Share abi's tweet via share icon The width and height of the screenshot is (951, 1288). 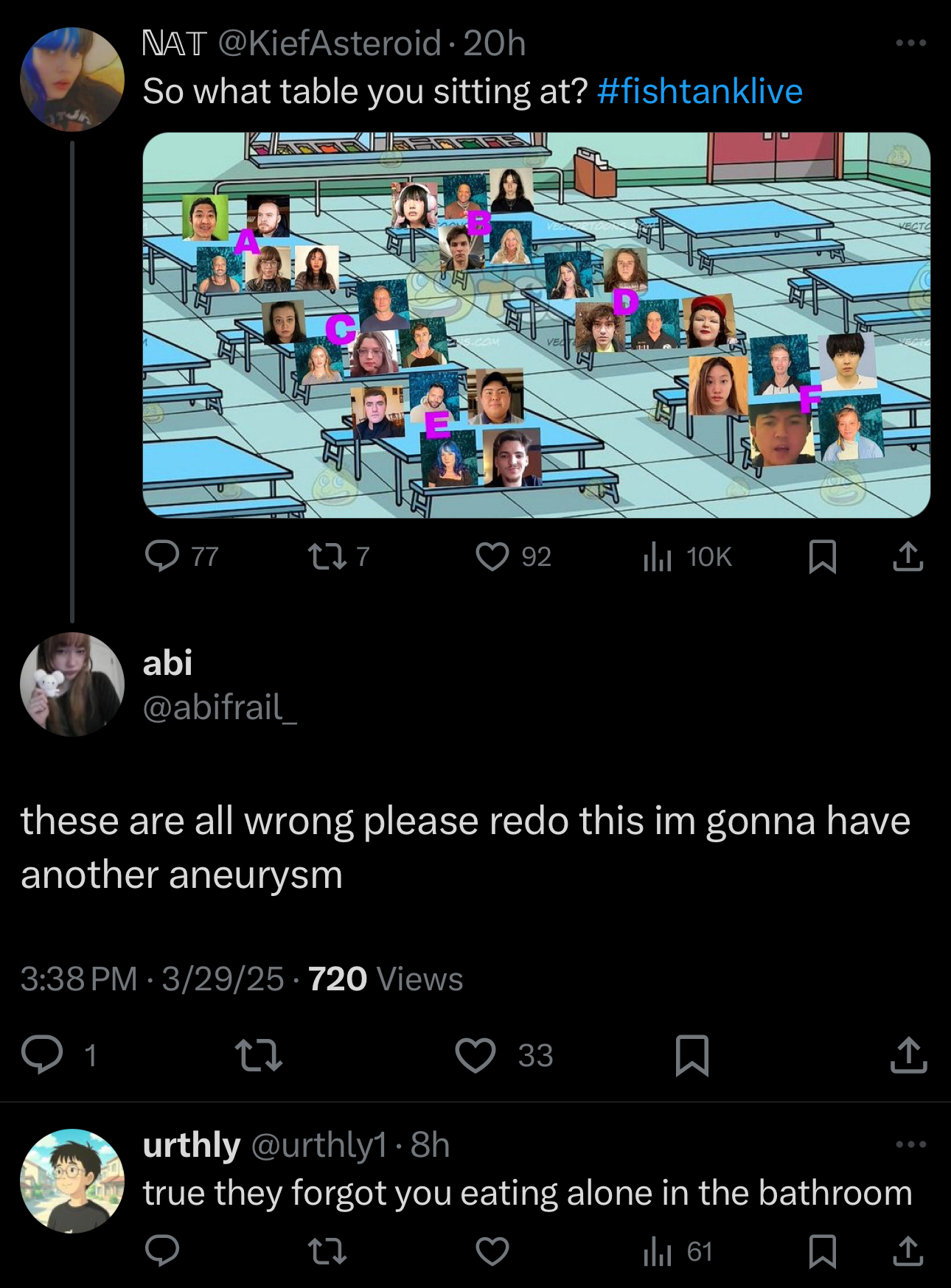pos(908,1054)
